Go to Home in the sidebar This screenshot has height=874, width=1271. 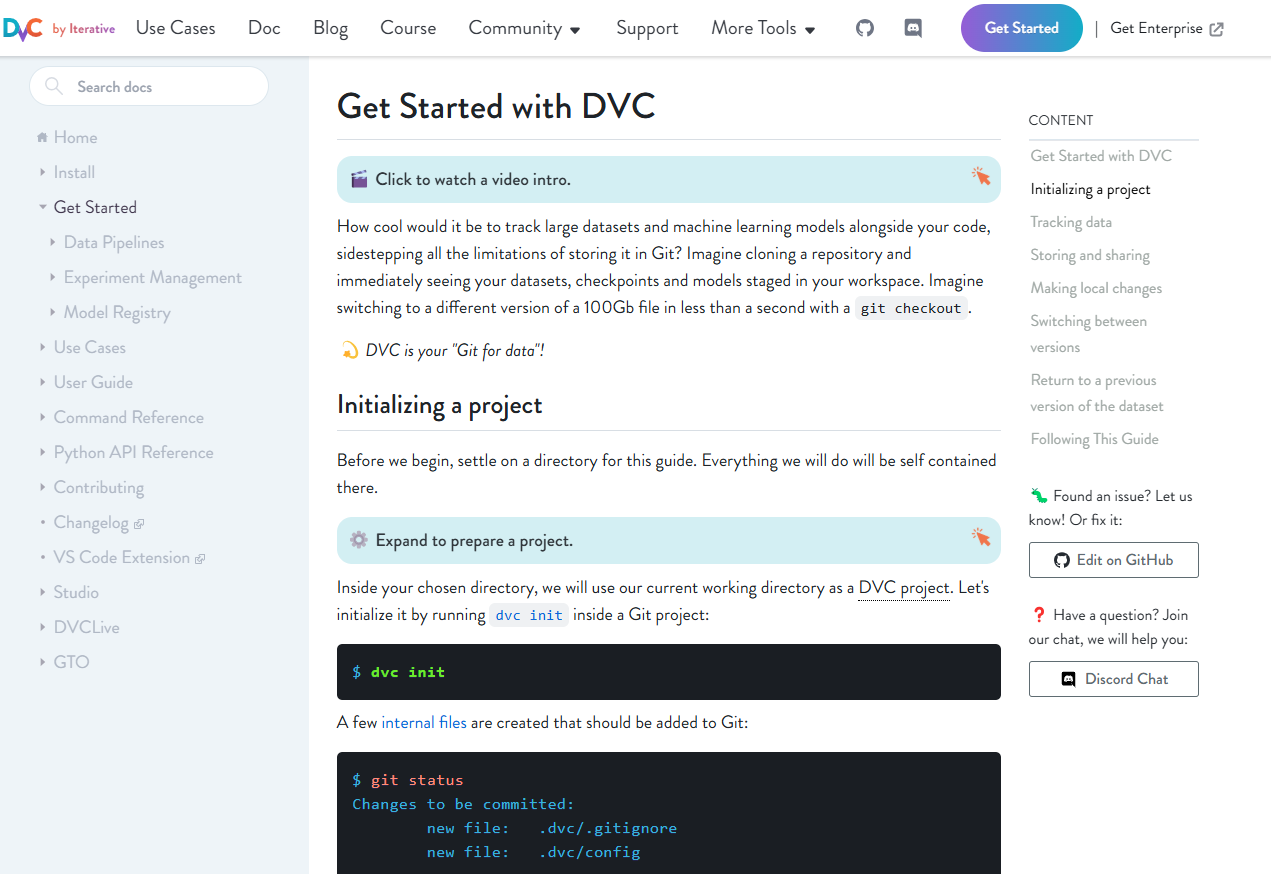click(75, 137)
